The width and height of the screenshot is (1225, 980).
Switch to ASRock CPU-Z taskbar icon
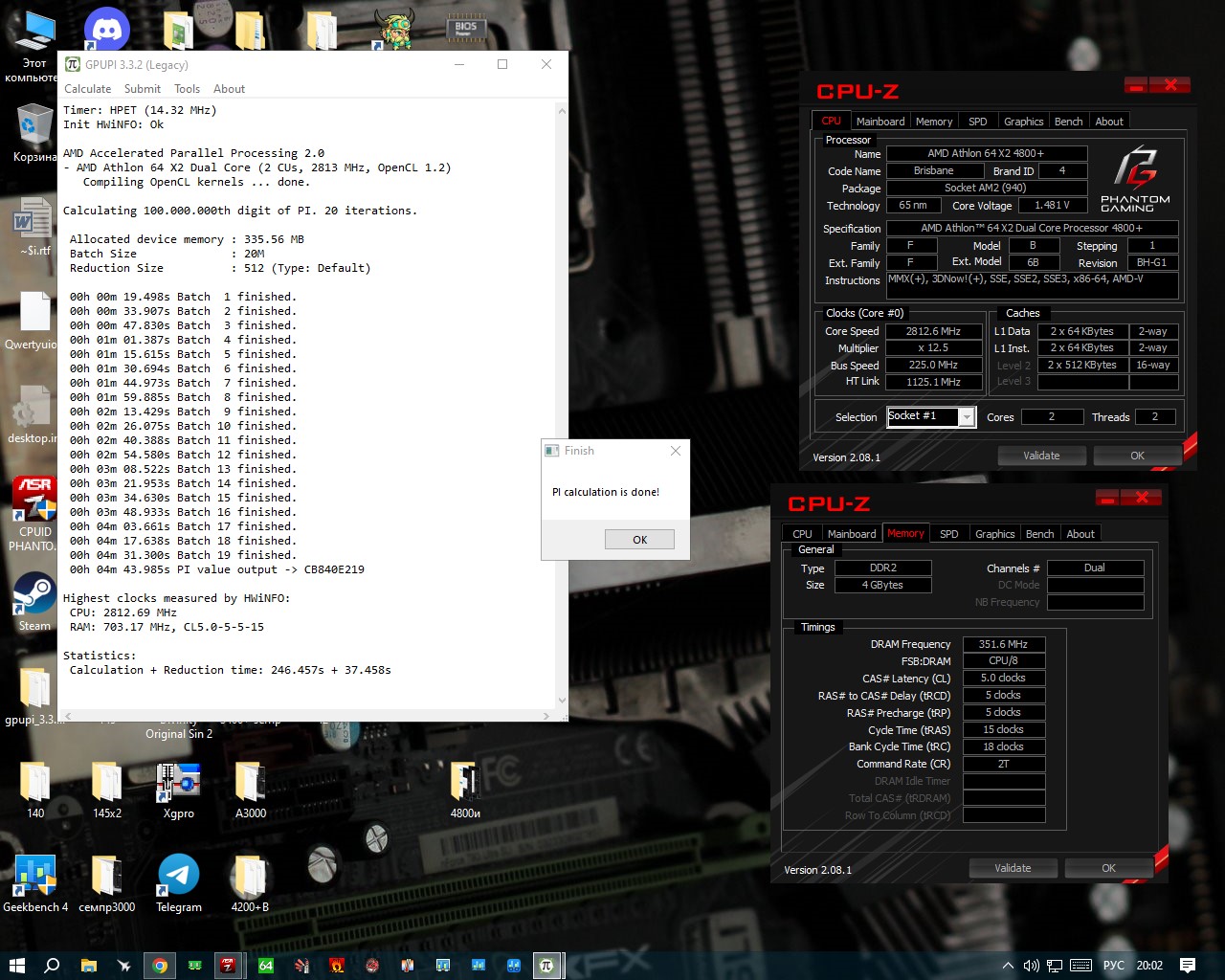[x=229, y=965]
